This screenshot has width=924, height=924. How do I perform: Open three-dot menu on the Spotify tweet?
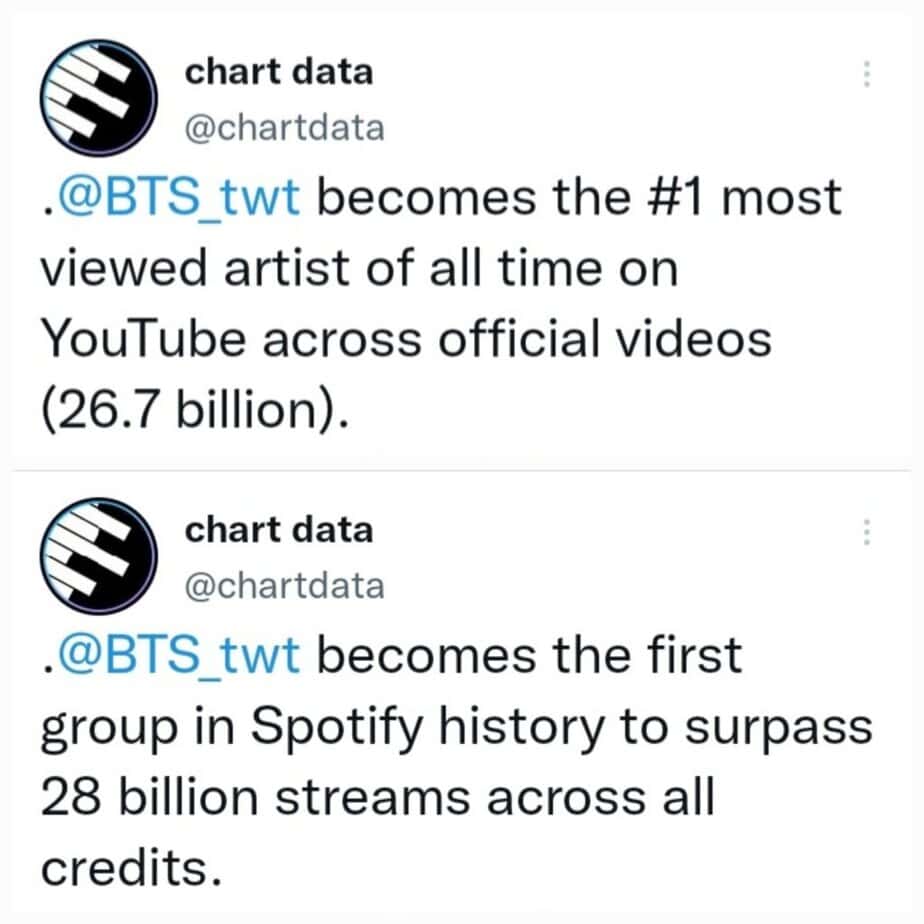point(866,532)
